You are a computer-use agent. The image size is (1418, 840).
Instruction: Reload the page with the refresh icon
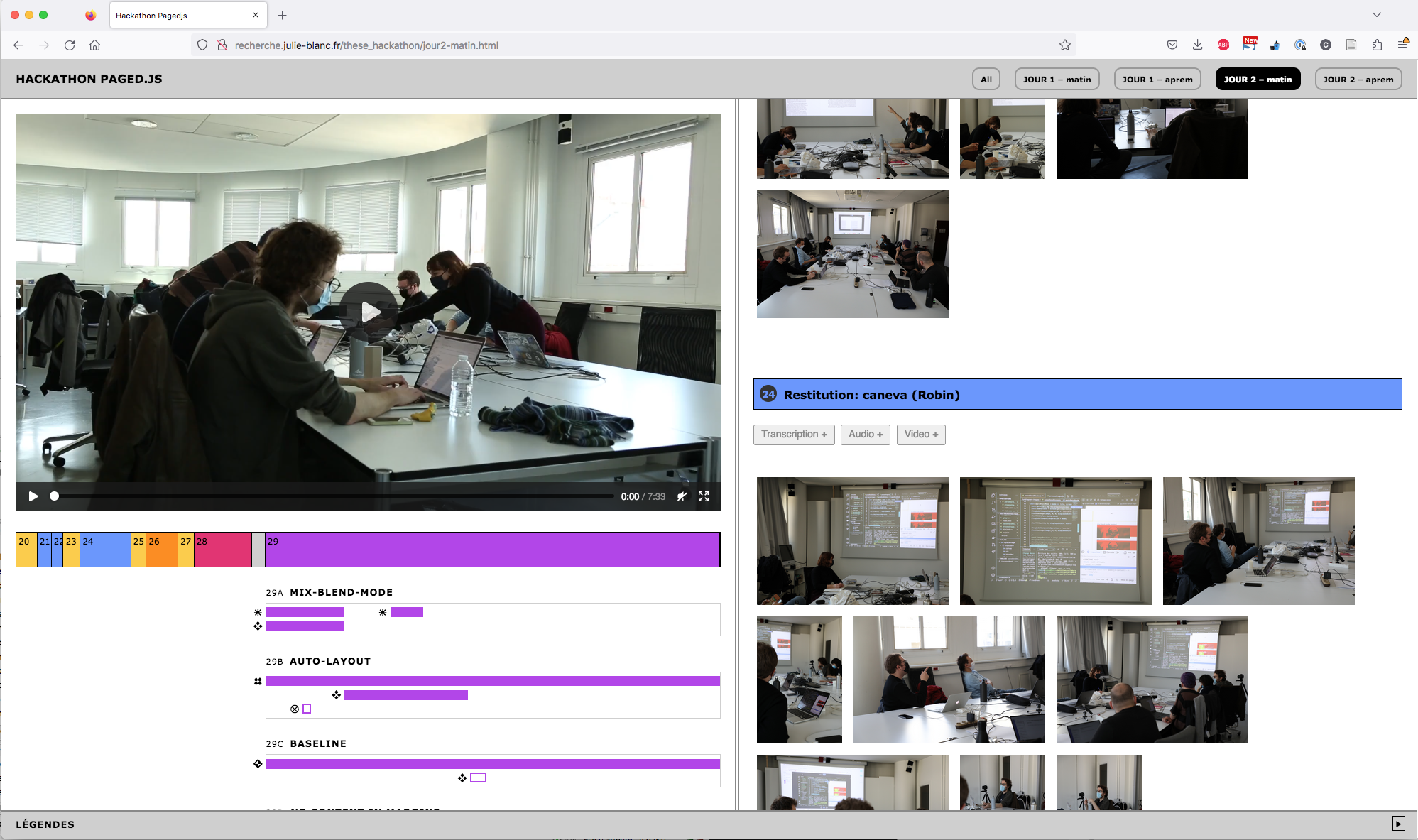tap(70, 45)
